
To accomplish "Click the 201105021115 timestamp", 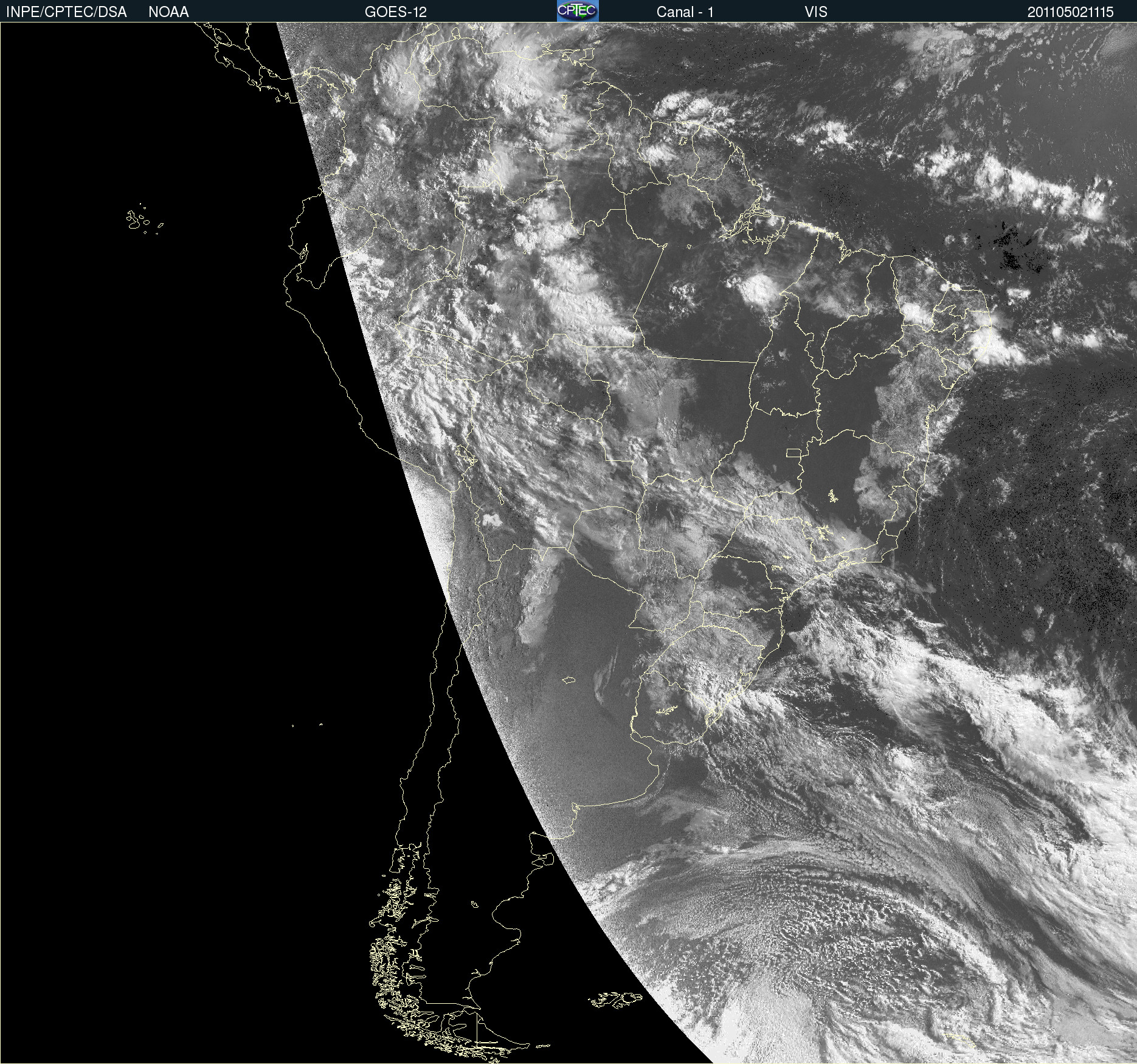I will point(1071,12).
